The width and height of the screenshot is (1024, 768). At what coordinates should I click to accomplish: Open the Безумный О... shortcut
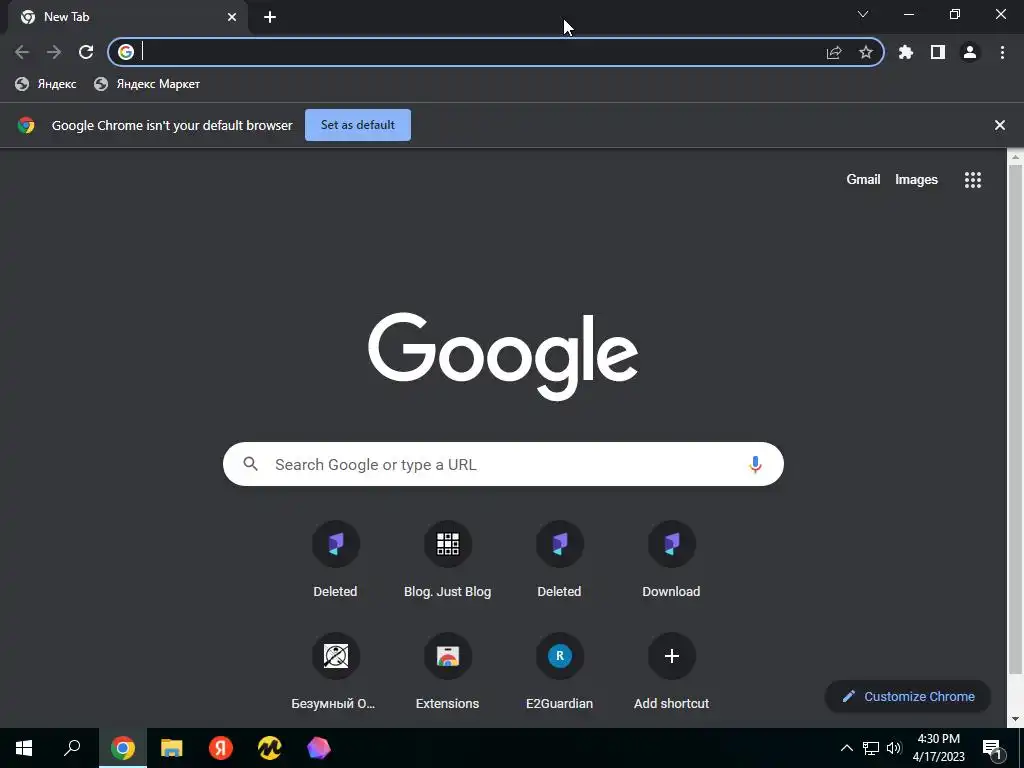click(x=336, y=673)
